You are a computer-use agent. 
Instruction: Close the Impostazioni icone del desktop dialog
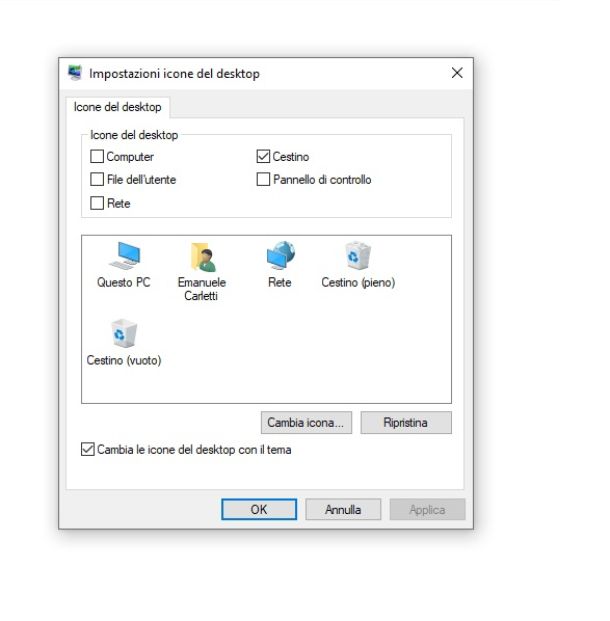tap(457, 73)
